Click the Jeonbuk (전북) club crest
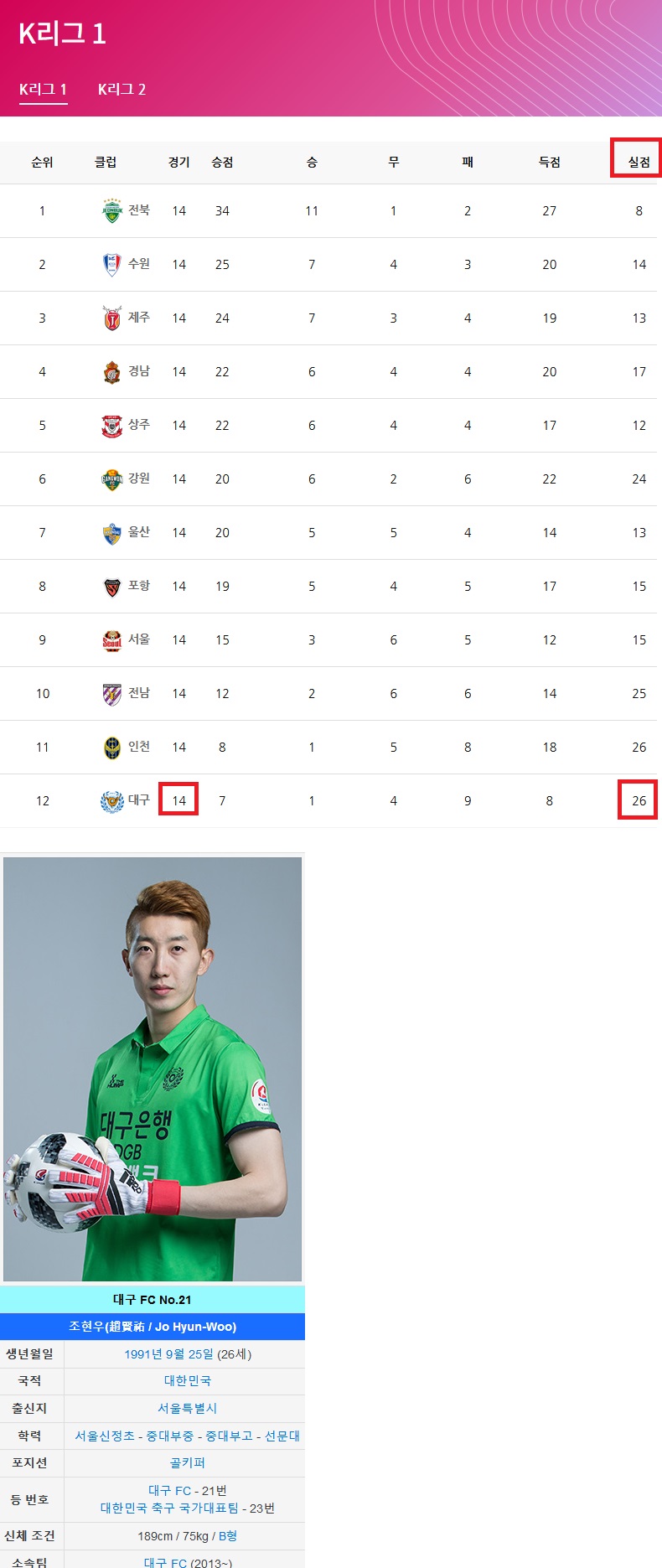 pyautogui.click(x=112, y=211)
